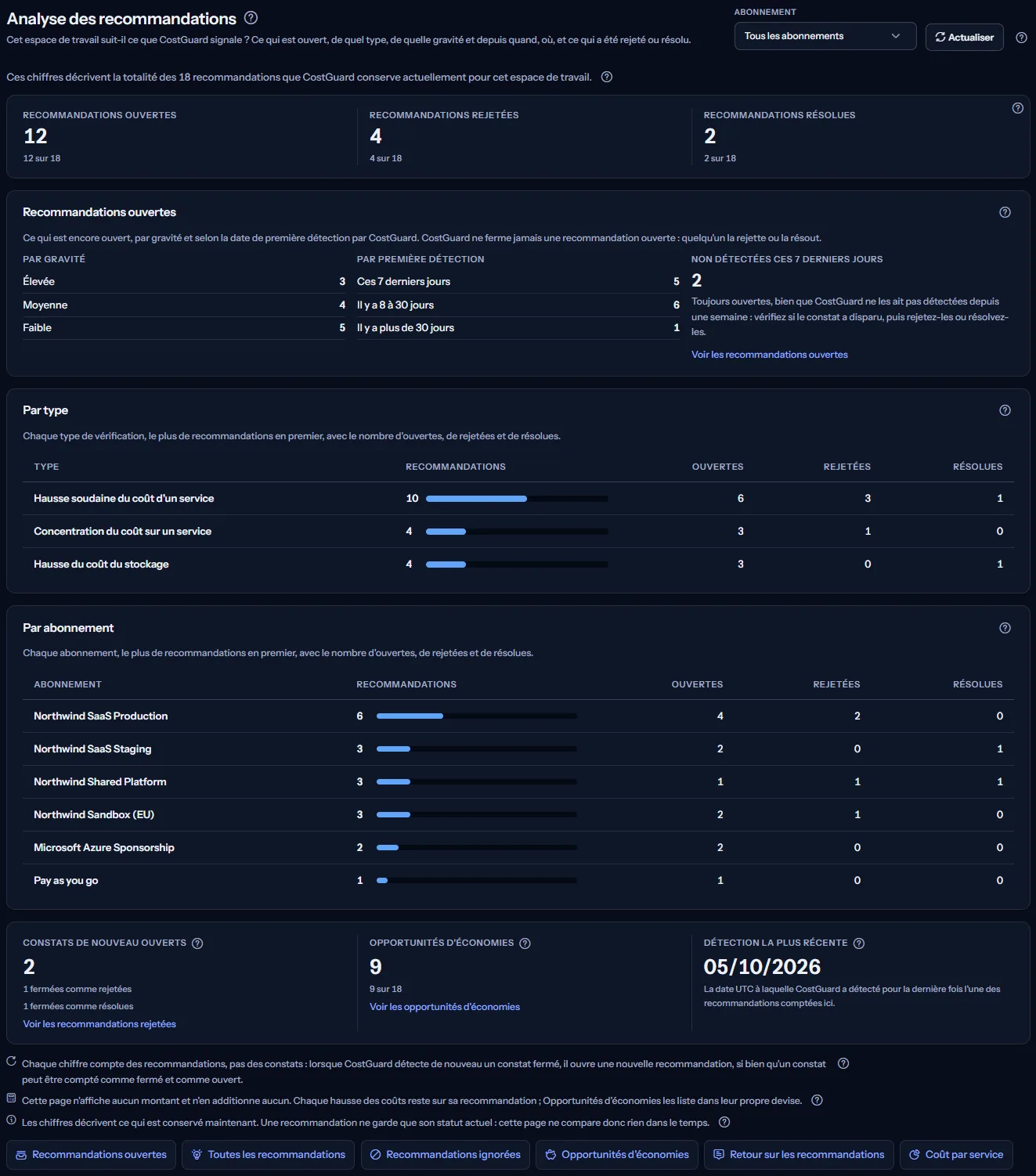Click the Hausse soudaine du coût d'un service bar
This screenshot has width=1036, height=1176.
coord(517,499)
